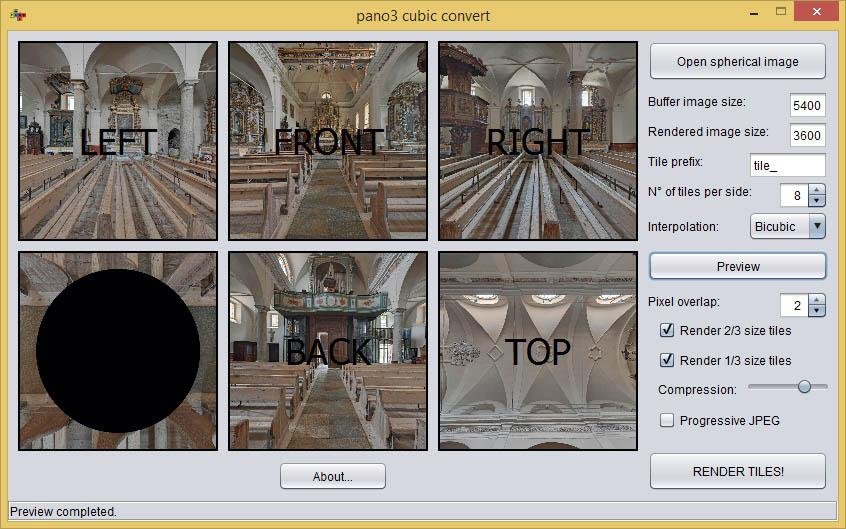Focus the Tile prefix text field
This screenshot has height=529, width=846.
click(788, 165)
